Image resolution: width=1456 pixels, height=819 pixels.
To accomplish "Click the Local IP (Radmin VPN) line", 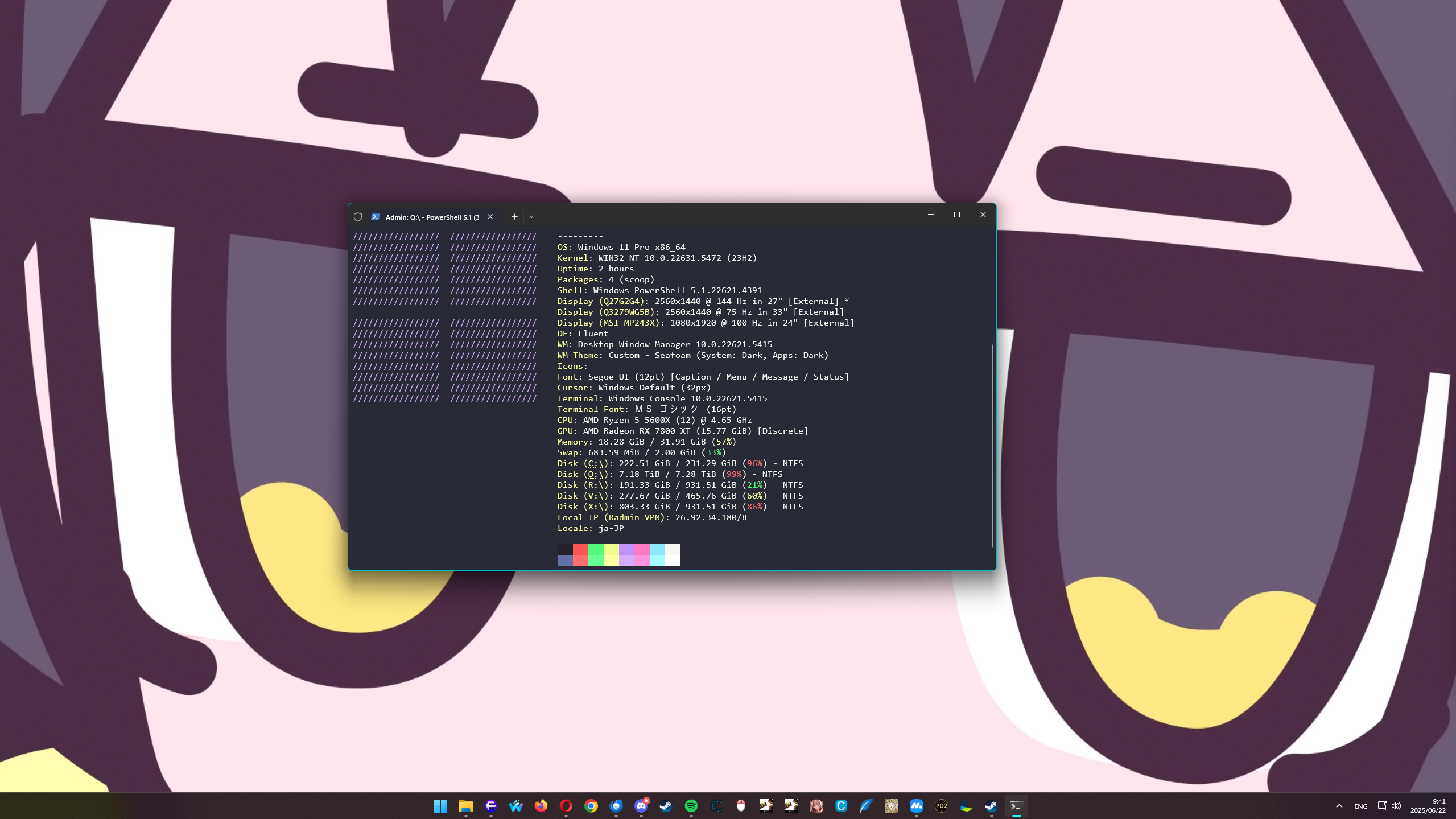I will tap(652, 517).
